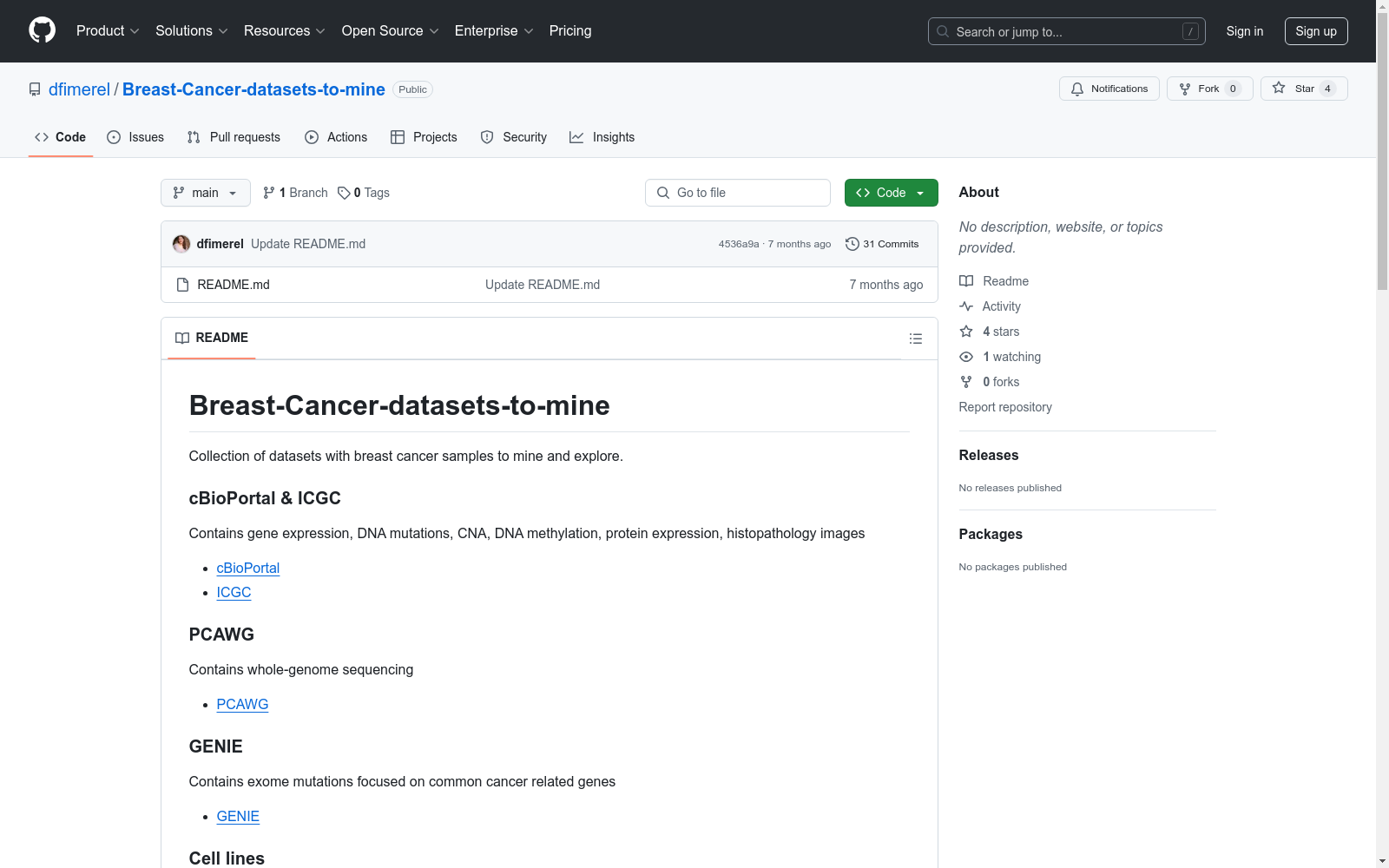1389x868 pixels.
Task: Click Sign in
Action: click(x=1244, y=31)
